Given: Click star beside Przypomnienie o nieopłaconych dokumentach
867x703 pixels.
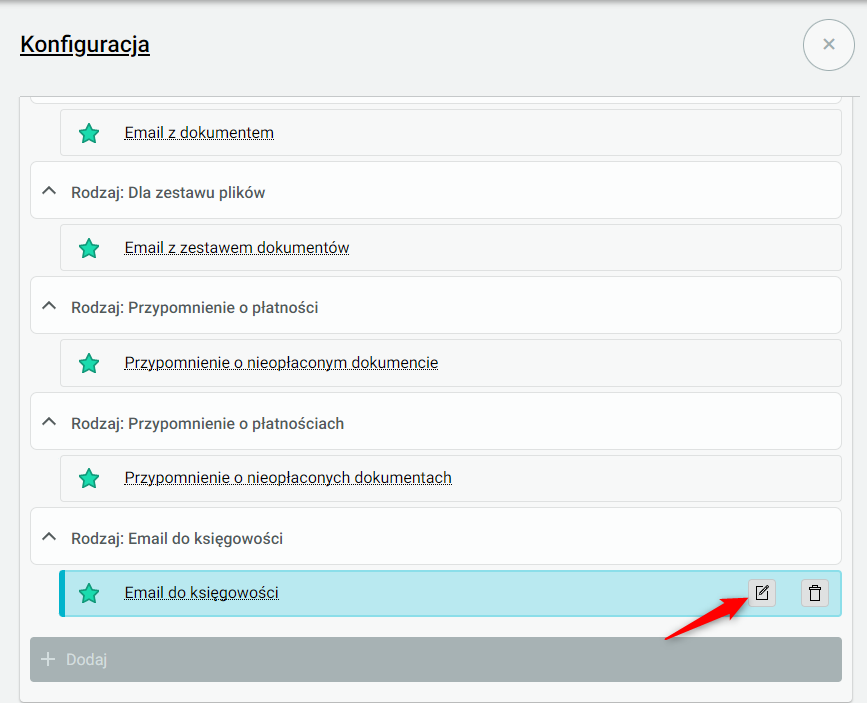Looking at the screenshot, I should coord(89,478).
